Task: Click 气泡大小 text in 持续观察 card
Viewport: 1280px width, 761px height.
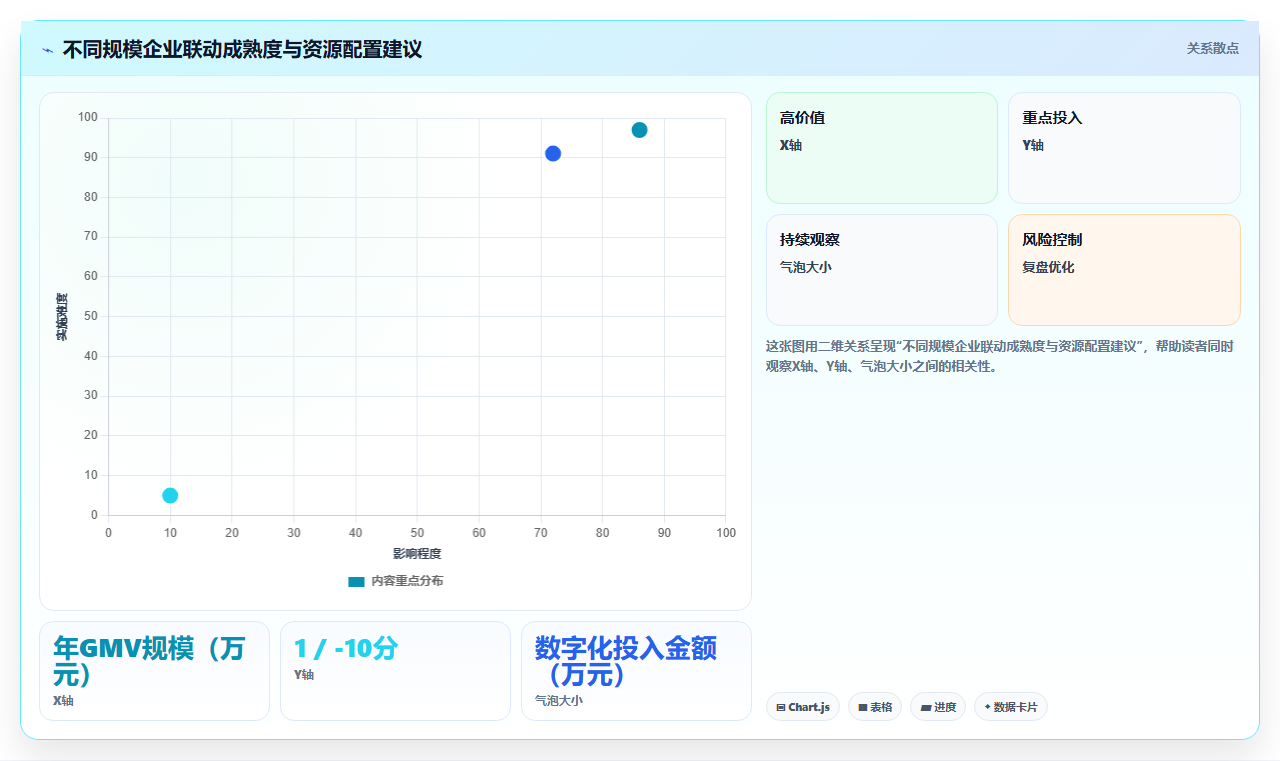Action: pyautogui.click(x=806, y=267)
